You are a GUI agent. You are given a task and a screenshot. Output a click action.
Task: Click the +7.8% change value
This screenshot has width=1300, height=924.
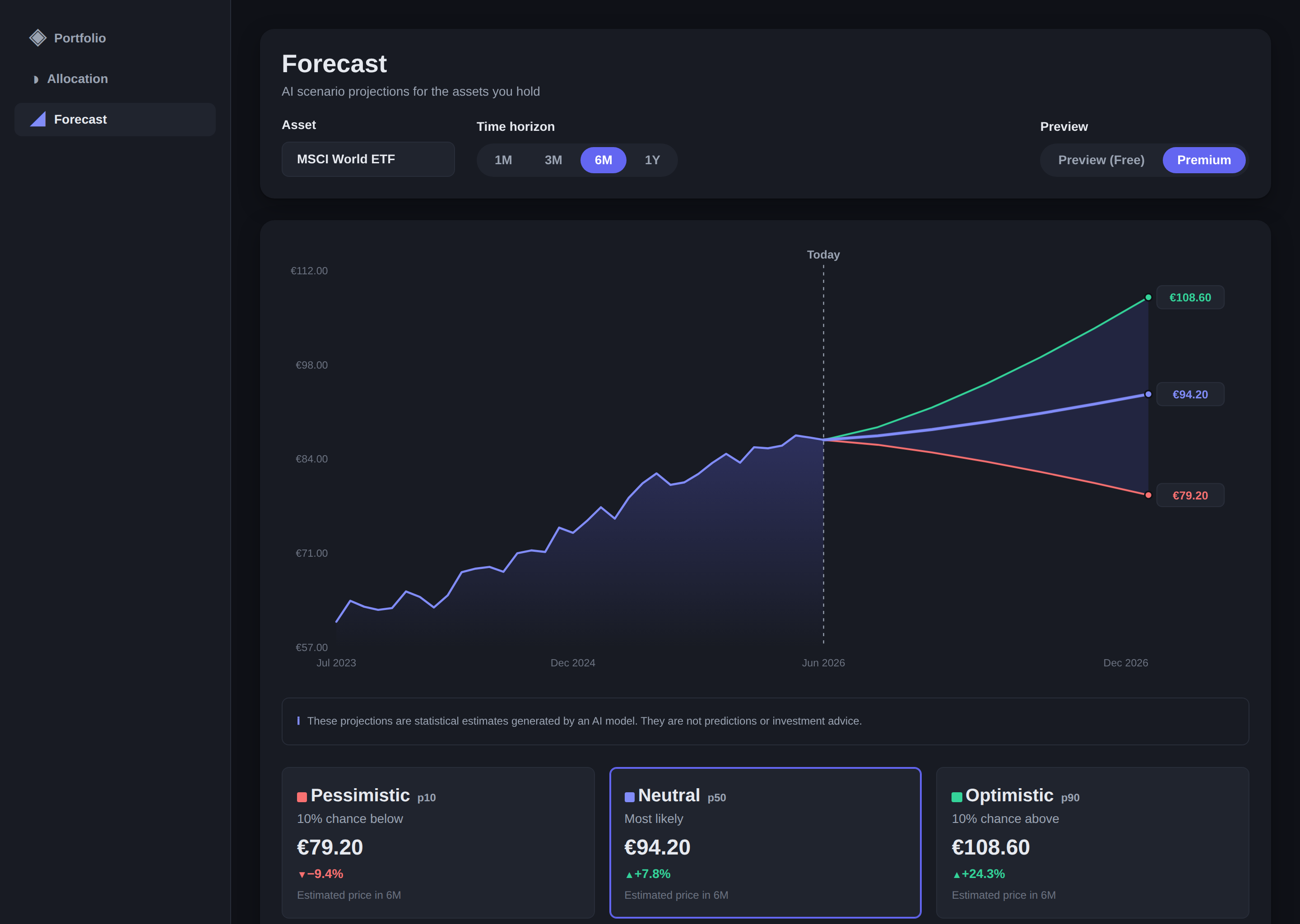652,874
